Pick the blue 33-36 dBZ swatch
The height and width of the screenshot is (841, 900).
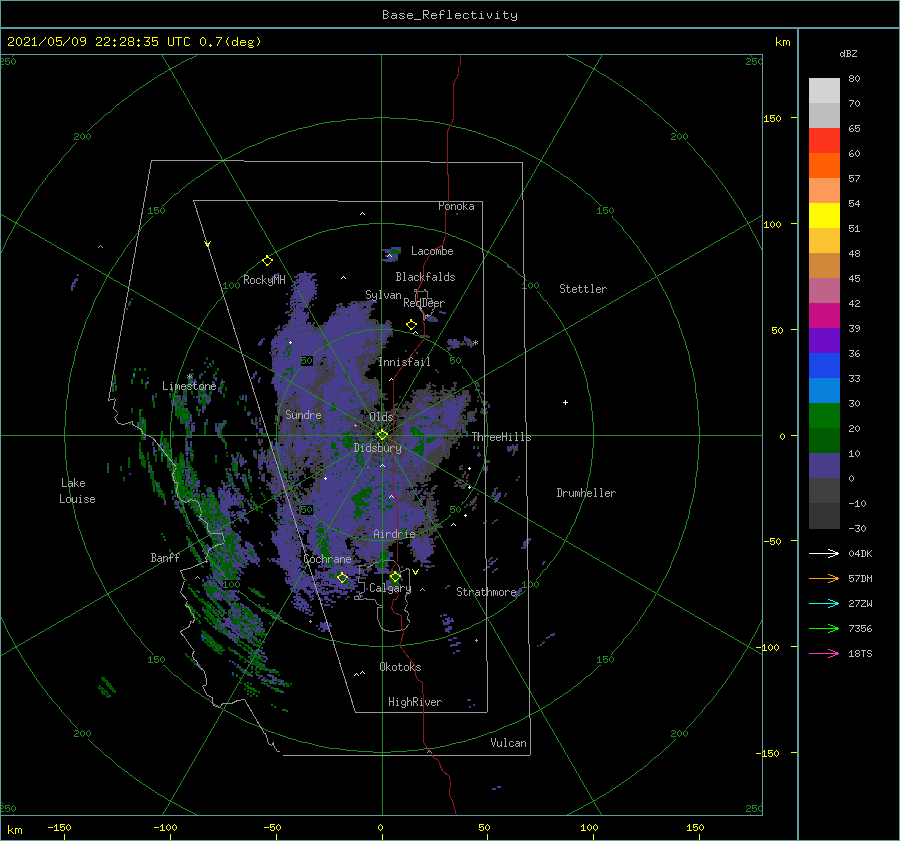pos(824,366)
